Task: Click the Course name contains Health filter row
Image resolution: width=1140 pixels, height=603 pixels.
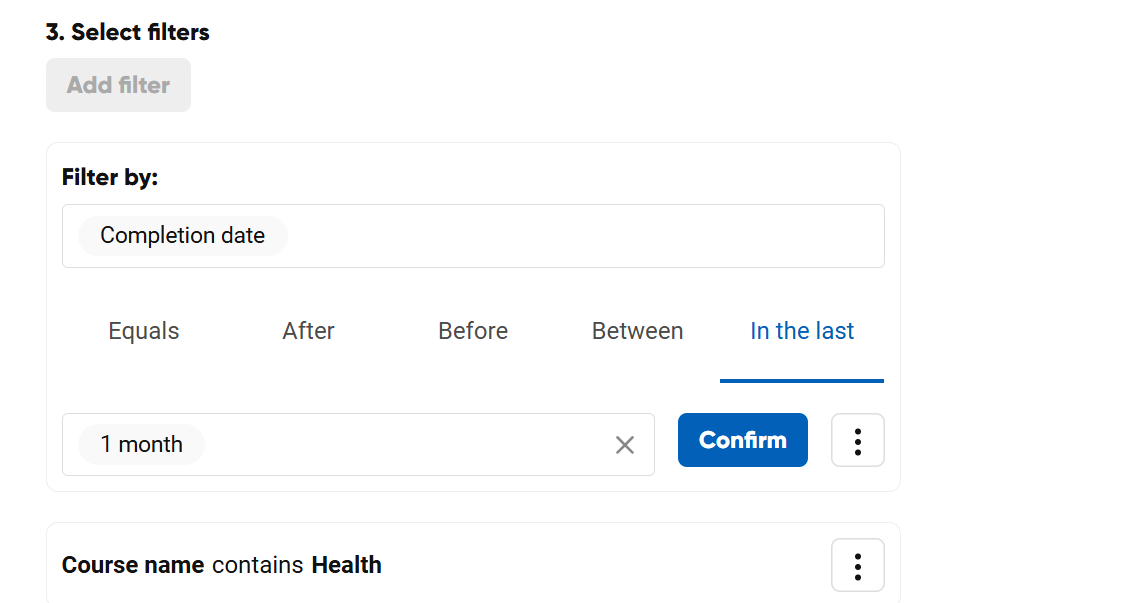Action: point(600,565)
